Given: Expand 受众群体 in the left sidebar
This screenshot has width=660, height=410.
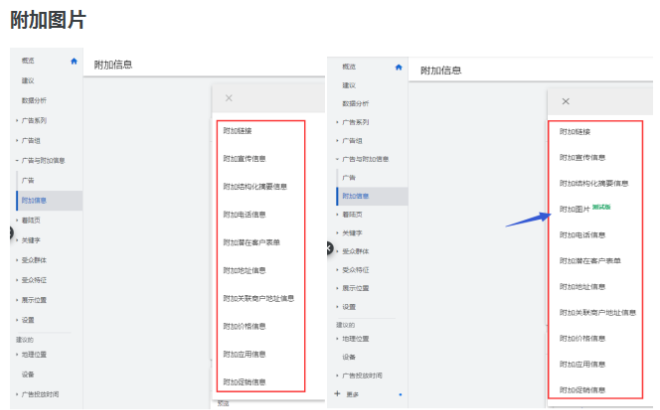Looking at the screenshot, I should click(x=17, y=251).
